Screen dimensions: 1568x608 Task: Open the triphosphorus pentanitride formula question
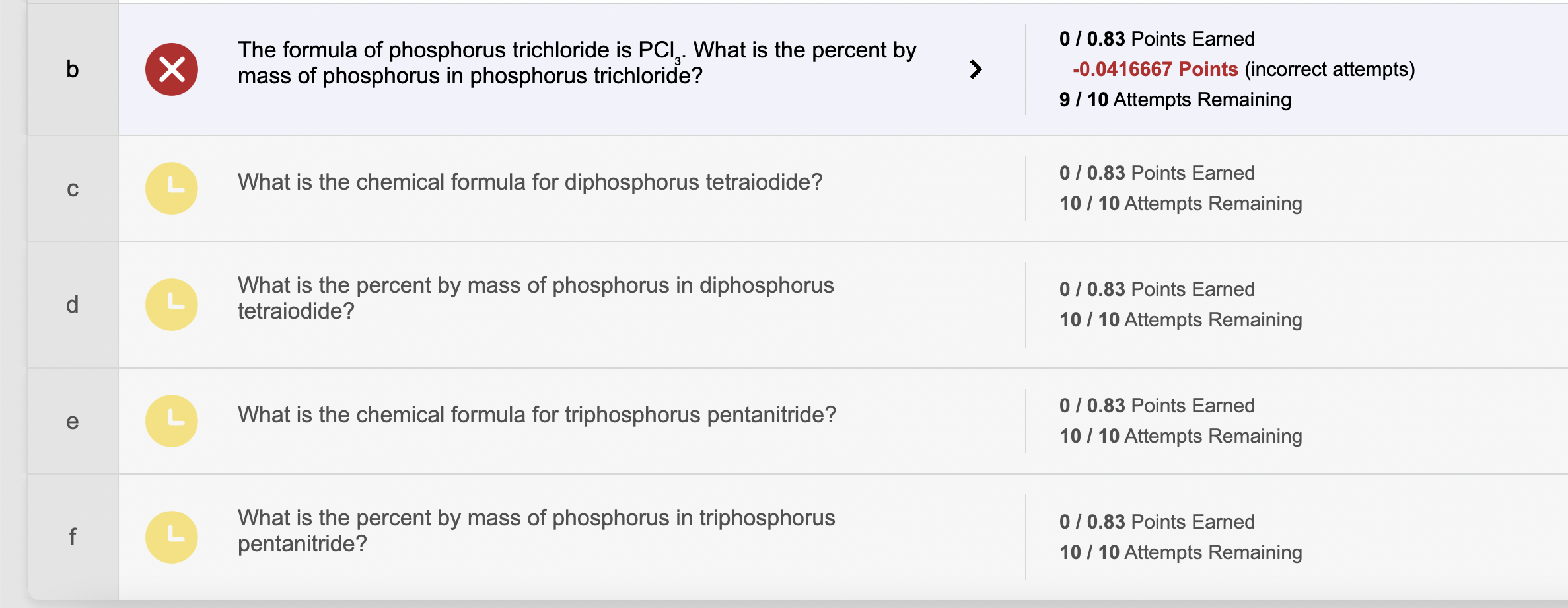coord(536,414)
